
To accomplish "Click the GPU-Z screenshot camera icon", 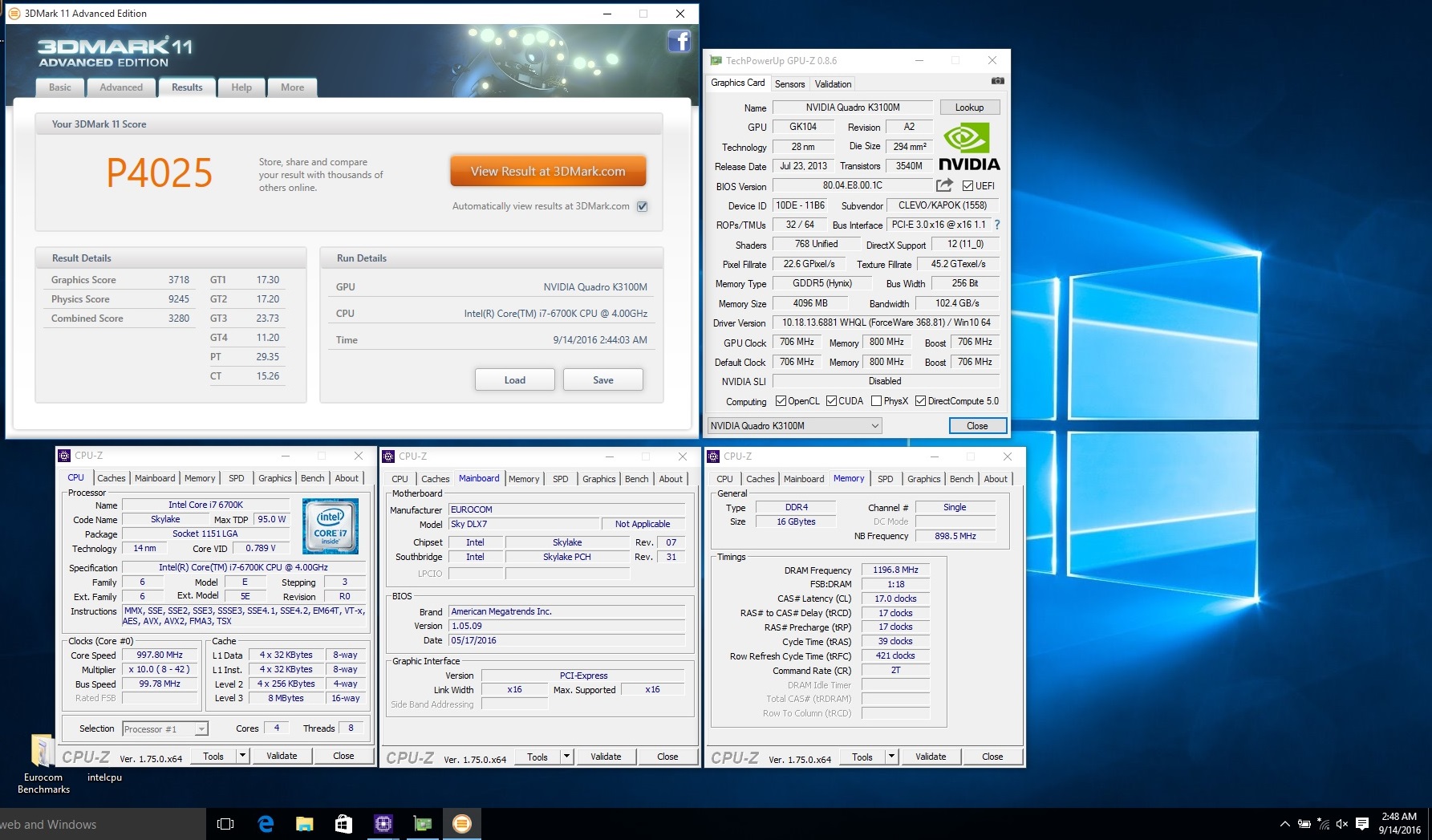I will 997,81.
